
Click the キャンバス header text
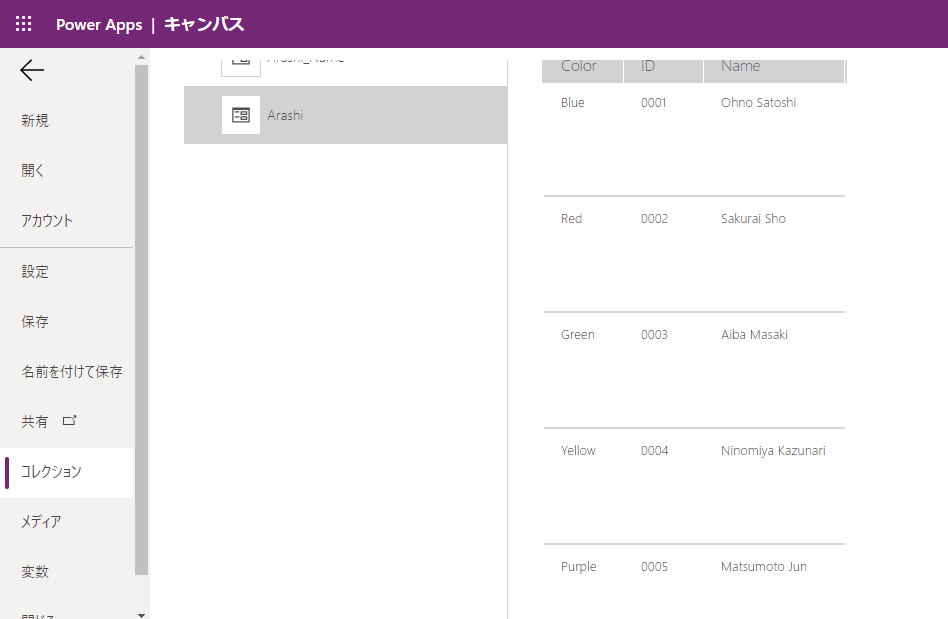(204, 24)
